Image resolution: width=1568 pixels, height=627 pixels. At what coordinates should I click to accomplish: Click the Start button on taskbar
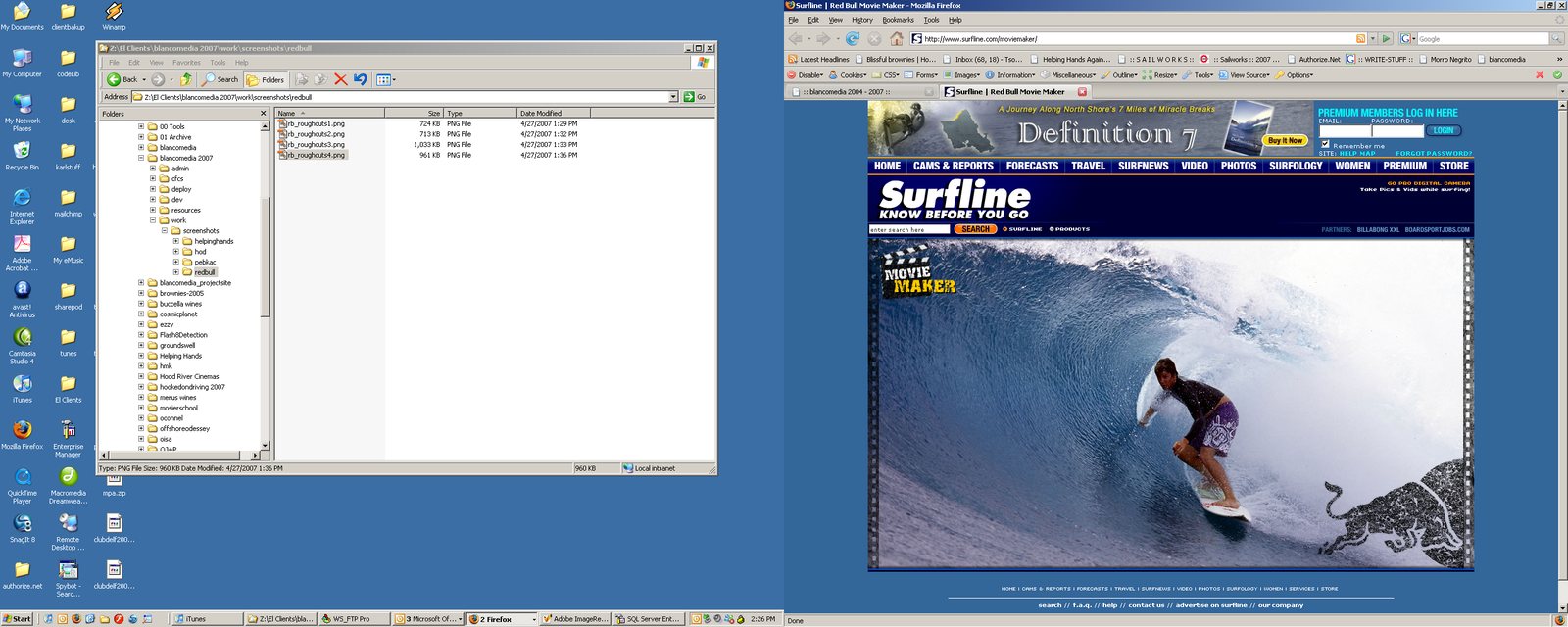click(18, 619)
